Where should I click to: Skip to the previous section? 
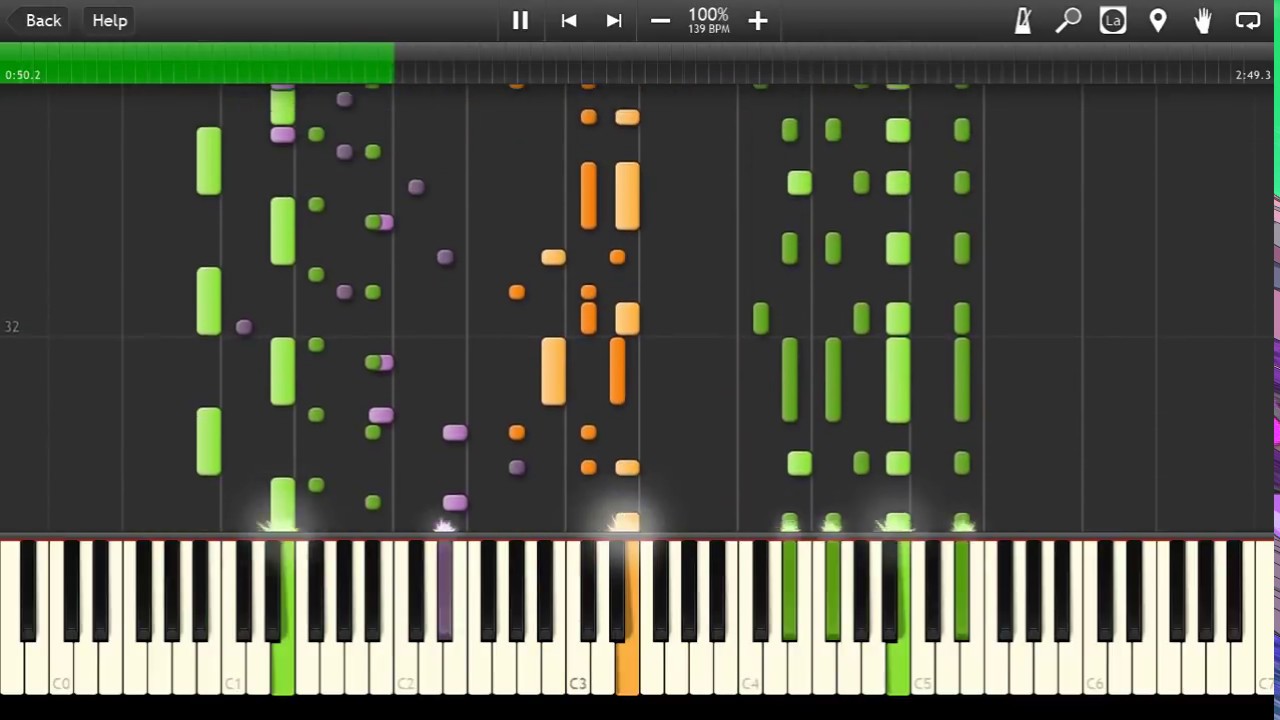(568, 20)
